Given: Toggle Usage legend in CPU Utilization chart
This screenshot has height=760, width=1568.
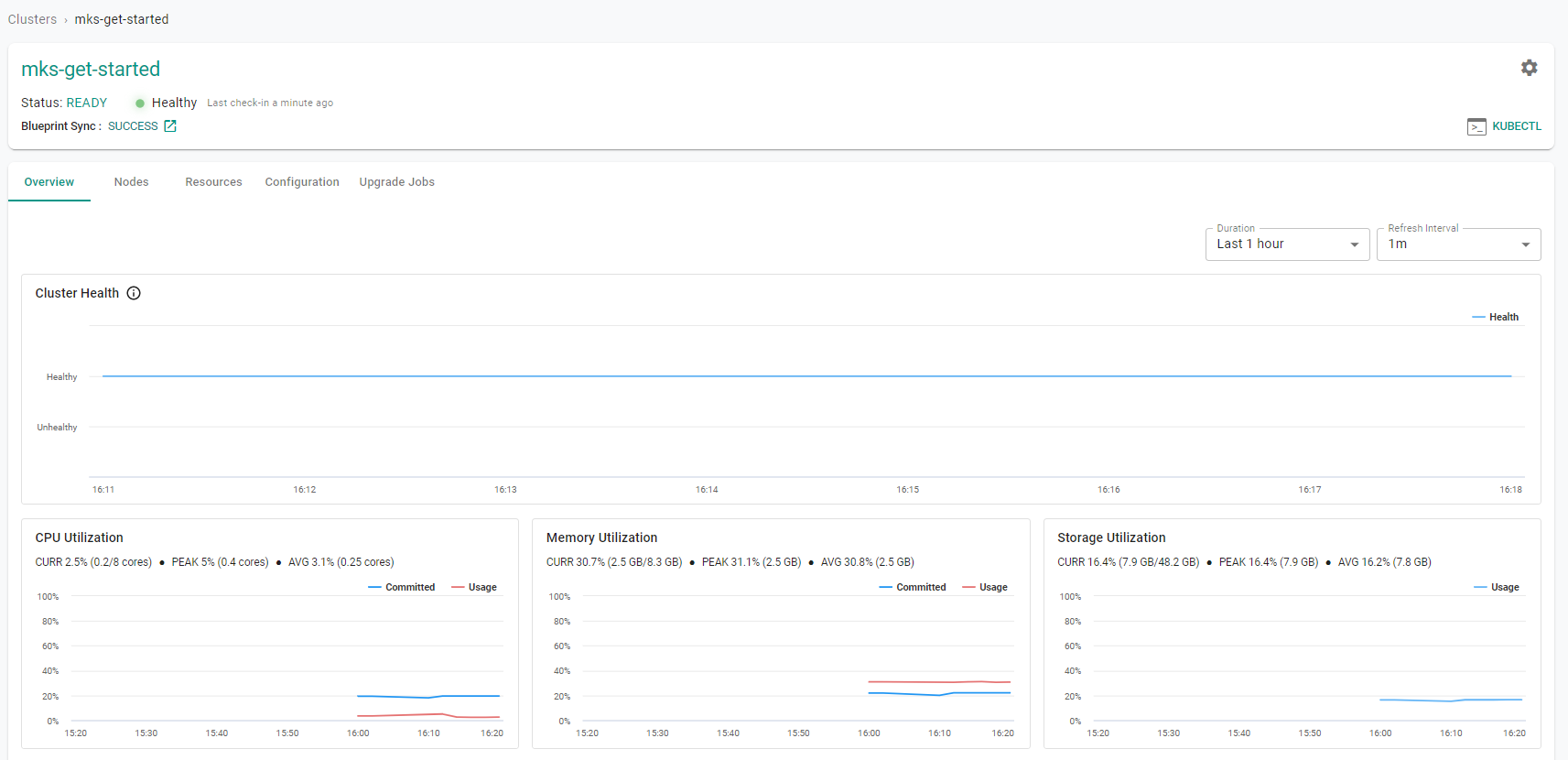Looking at the screenshot, I should point(473,587).
